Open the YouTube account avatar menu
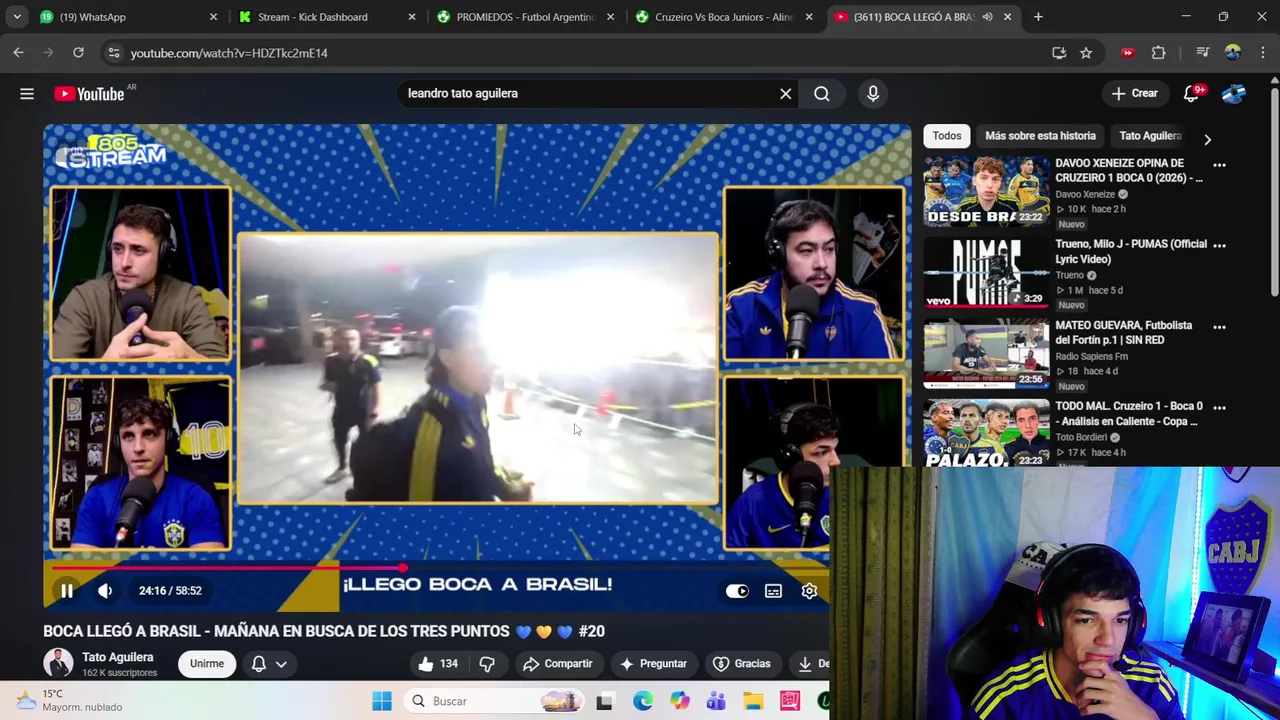The height and width of the screenshot is (720, 1280). tap(1234, 93)
